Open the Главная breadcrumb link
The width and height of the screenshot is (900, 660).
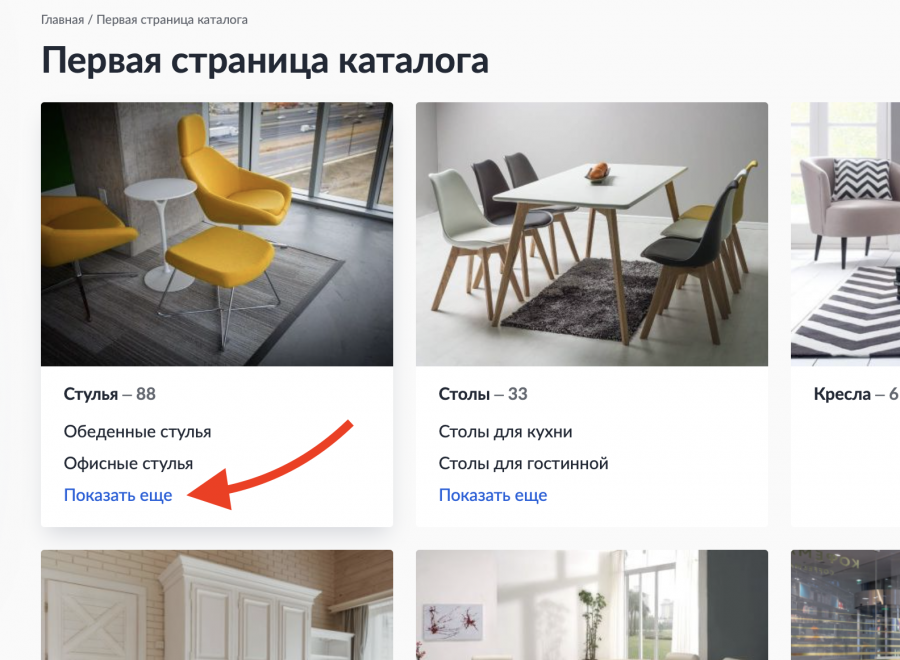click(63, 20)
